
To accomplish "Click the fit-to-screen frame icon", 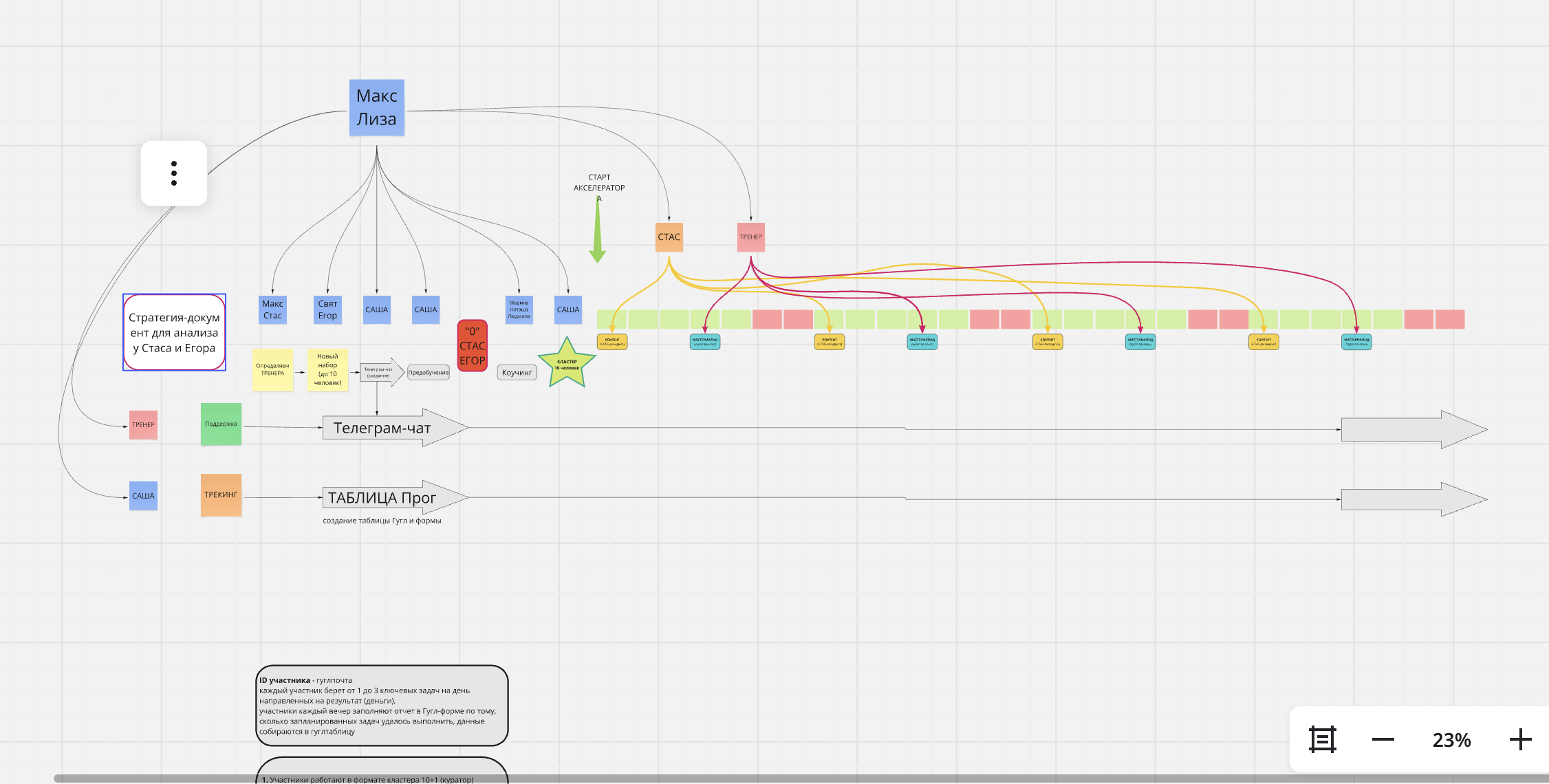I will (1322, 740).
